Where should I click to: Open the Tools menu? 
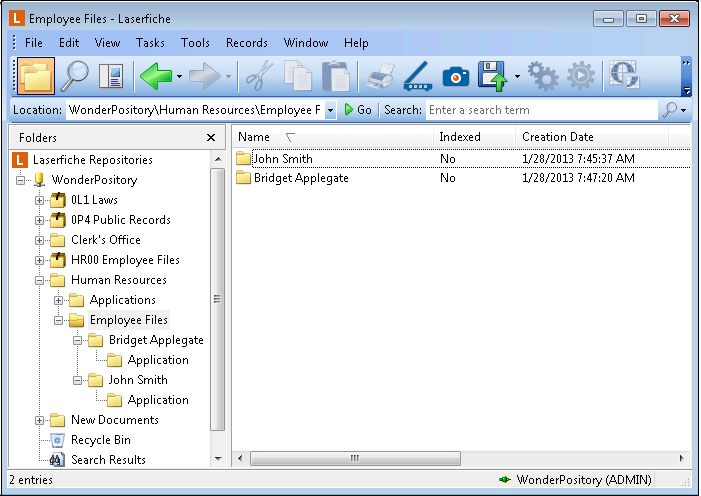pos(195,43)
